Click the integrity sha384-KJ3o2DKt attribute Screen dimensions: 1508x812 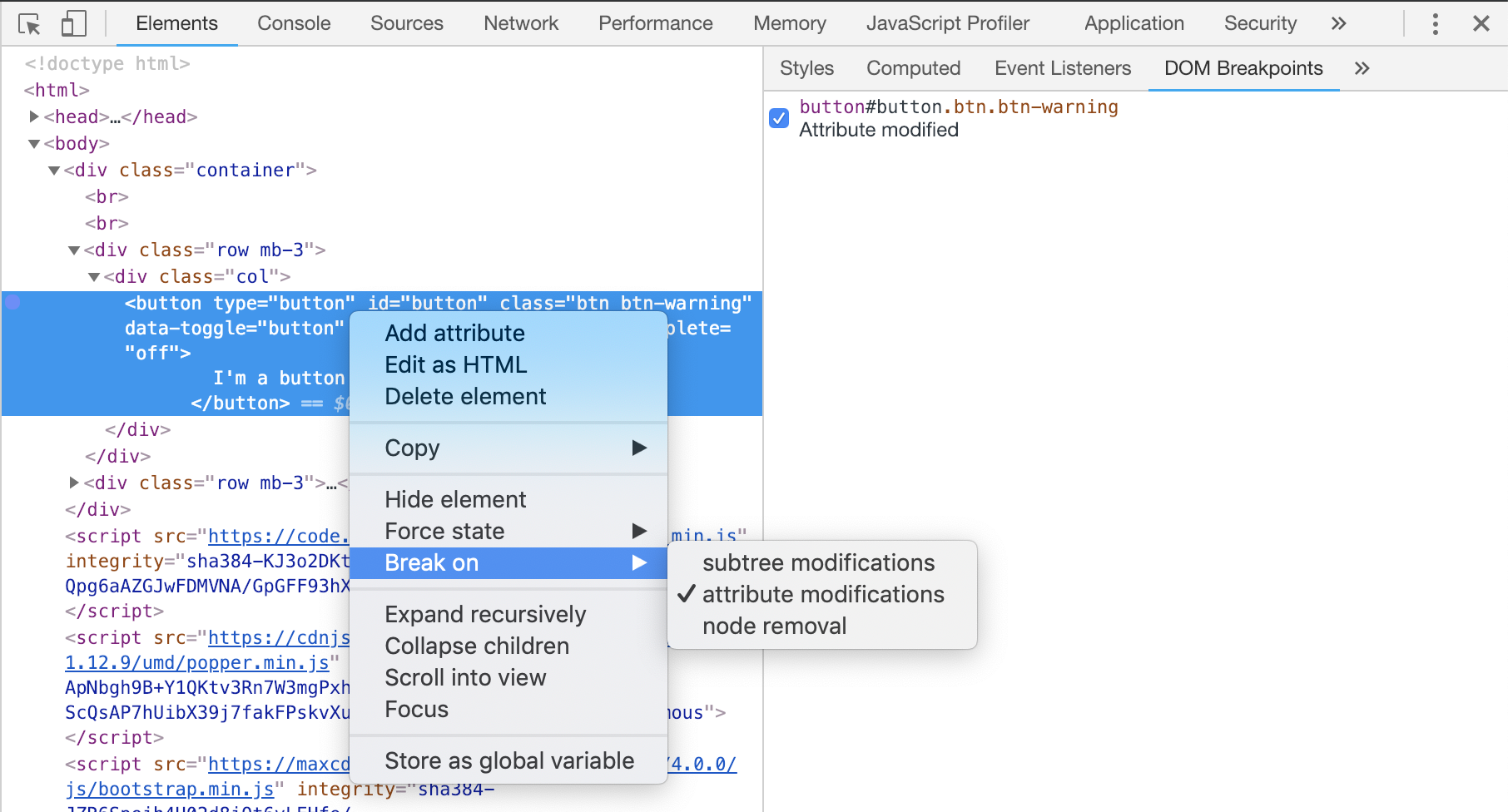click(208, 562)
